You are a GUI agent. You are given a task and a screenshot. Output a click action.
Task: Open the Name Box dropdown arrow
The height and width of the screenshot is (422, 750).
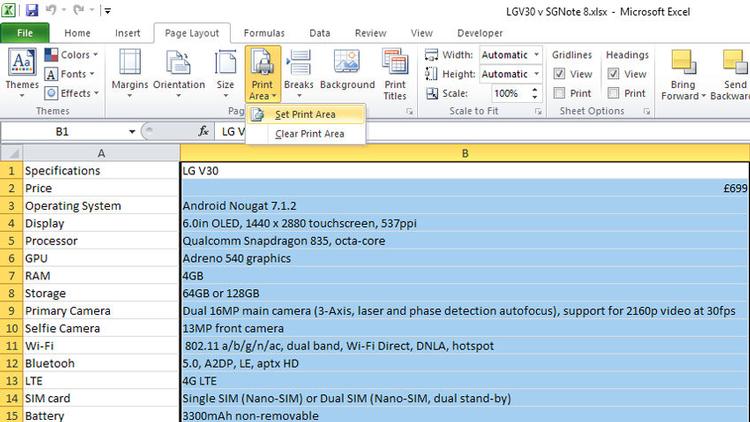[132, 132]
